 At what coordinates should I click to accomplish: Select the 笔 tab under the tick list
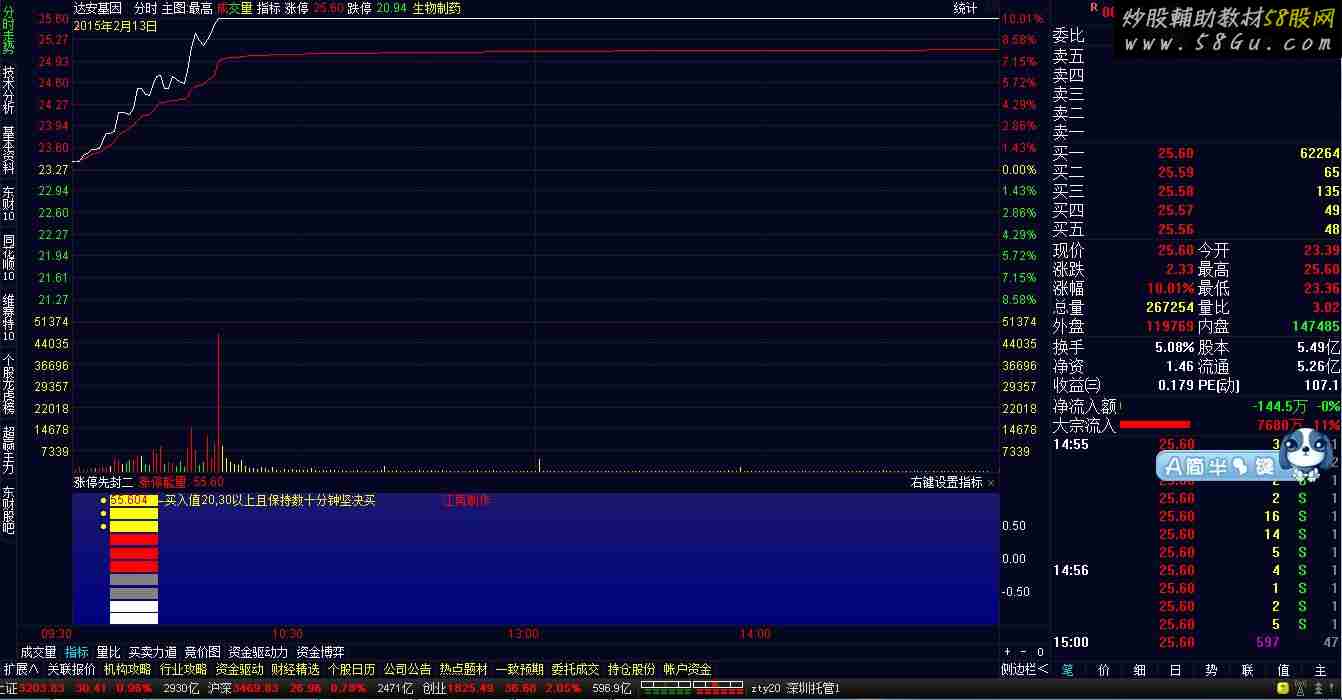coord(1068,670)
